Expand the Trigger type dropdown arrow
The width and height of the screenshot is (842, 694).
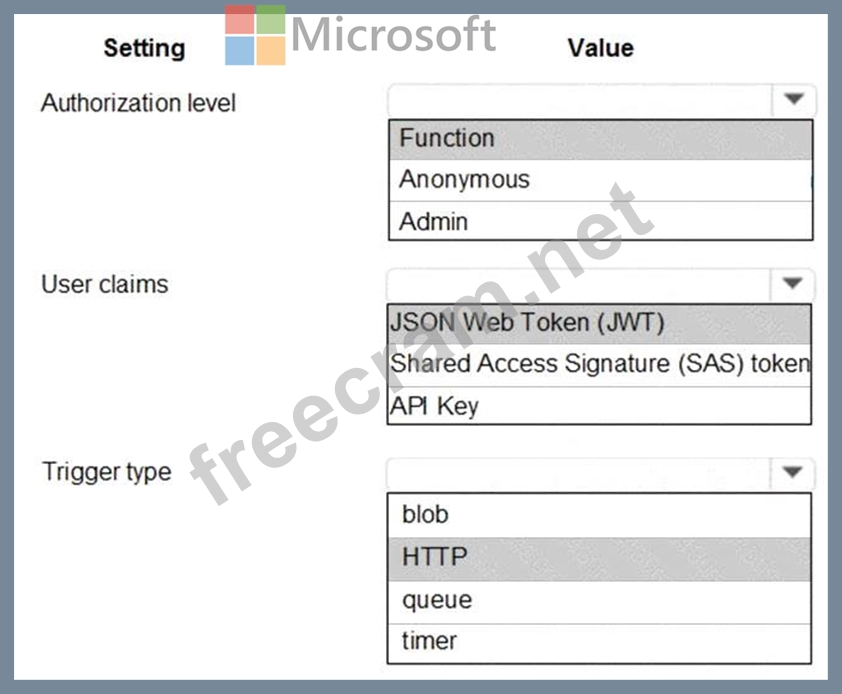794,472
